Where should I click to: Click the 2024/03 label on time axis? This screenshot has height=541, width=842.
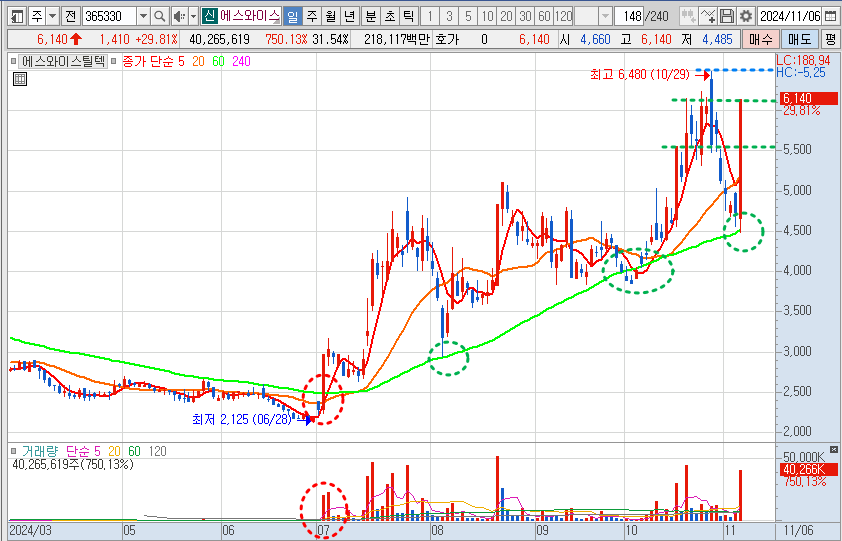tap(31, 531)
